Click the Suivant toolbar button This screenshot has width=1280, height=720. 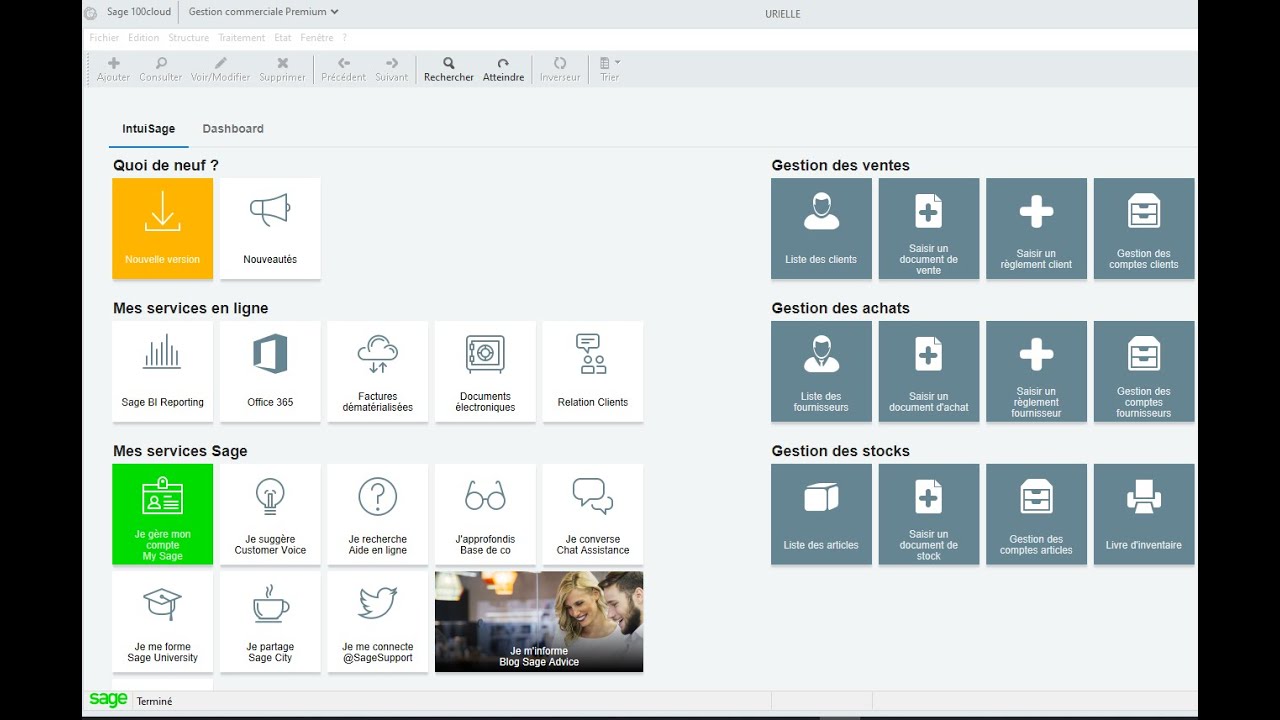(392, 69)
